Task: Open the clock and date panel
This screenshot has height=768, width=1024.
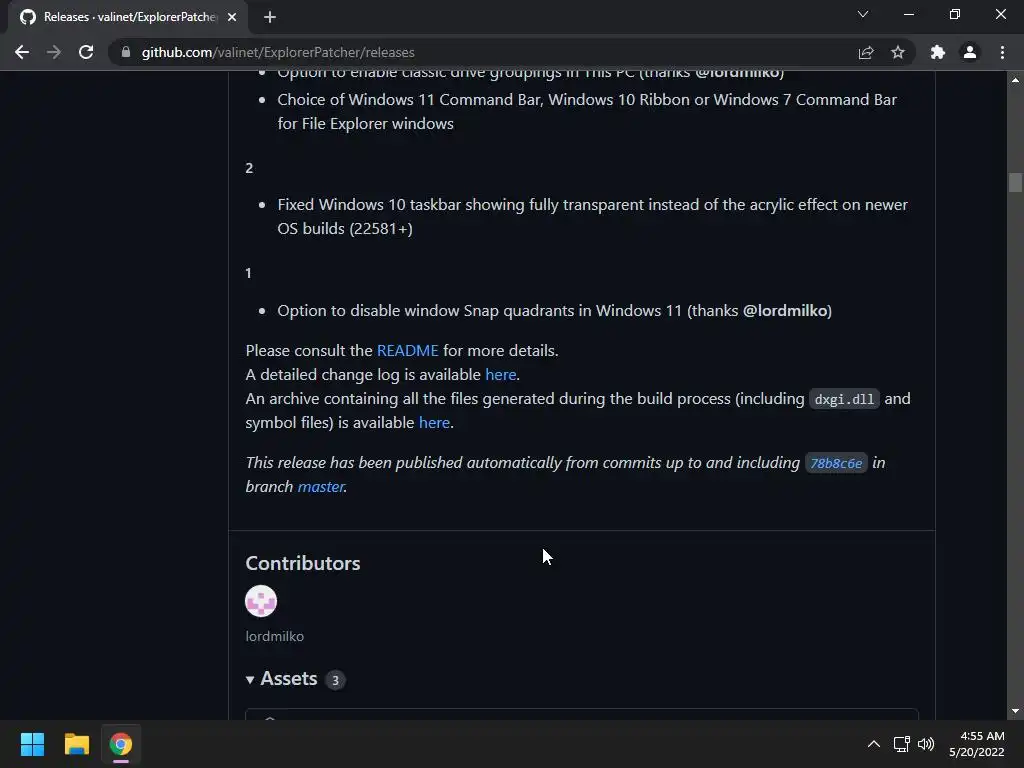Action: tap(976, 744)
